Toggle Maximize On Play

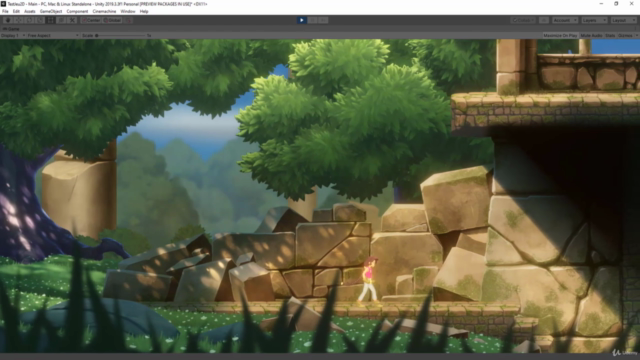click(x=560, y=36)
